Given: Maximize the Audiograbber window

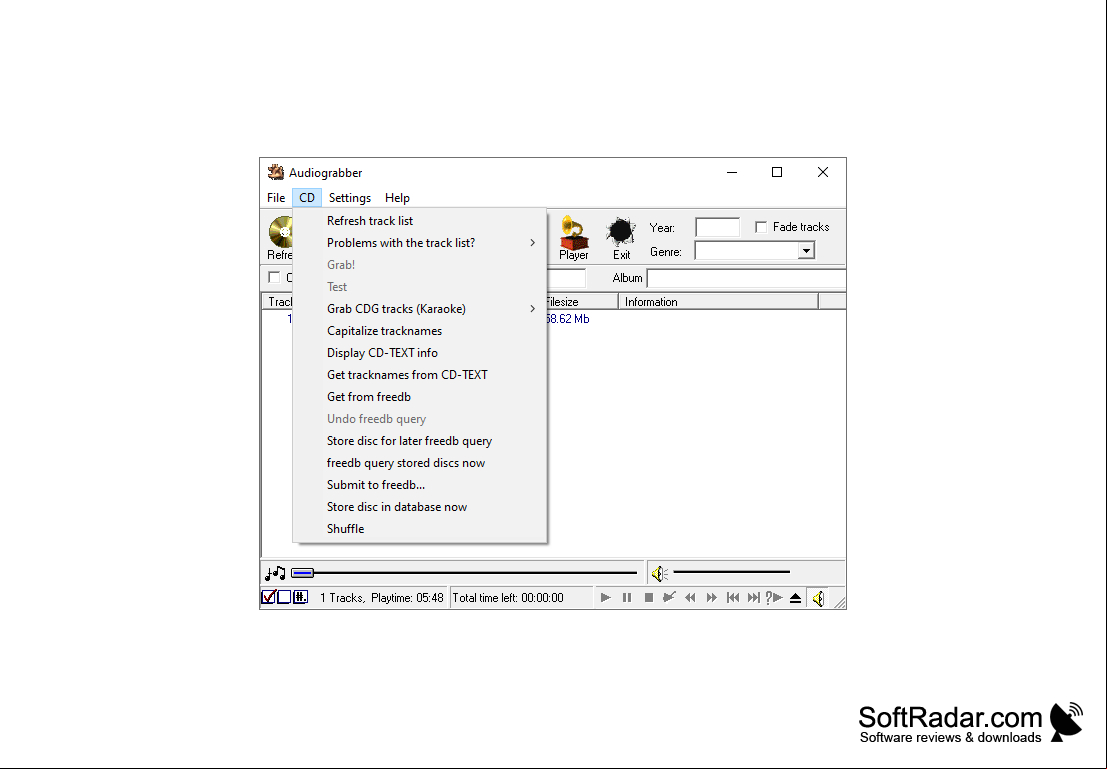Looking at the screenshot, I should (777, 172).
